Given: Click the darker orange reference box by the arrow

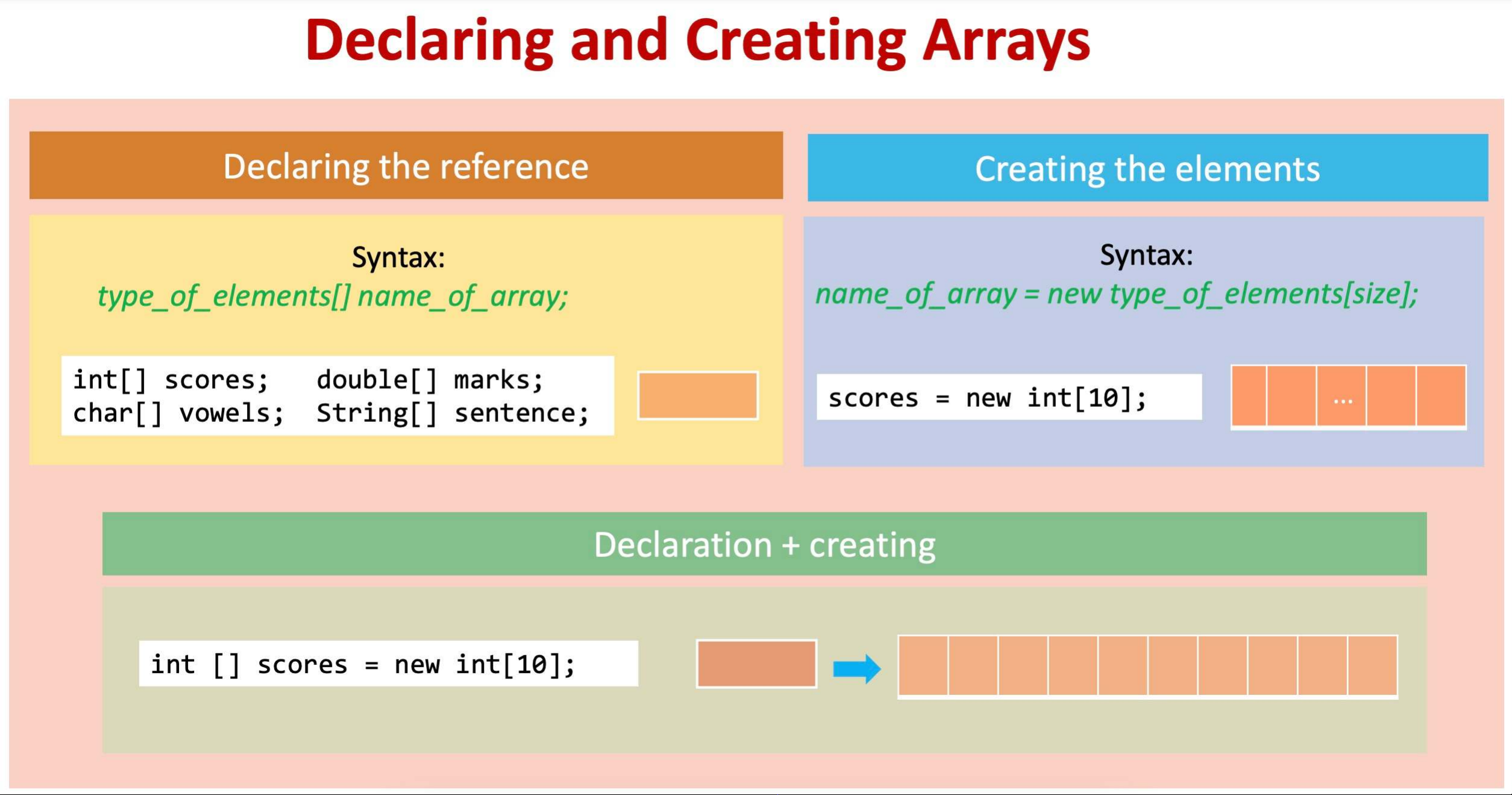Looking at the screenshot, I should click(x=756, y=664).
